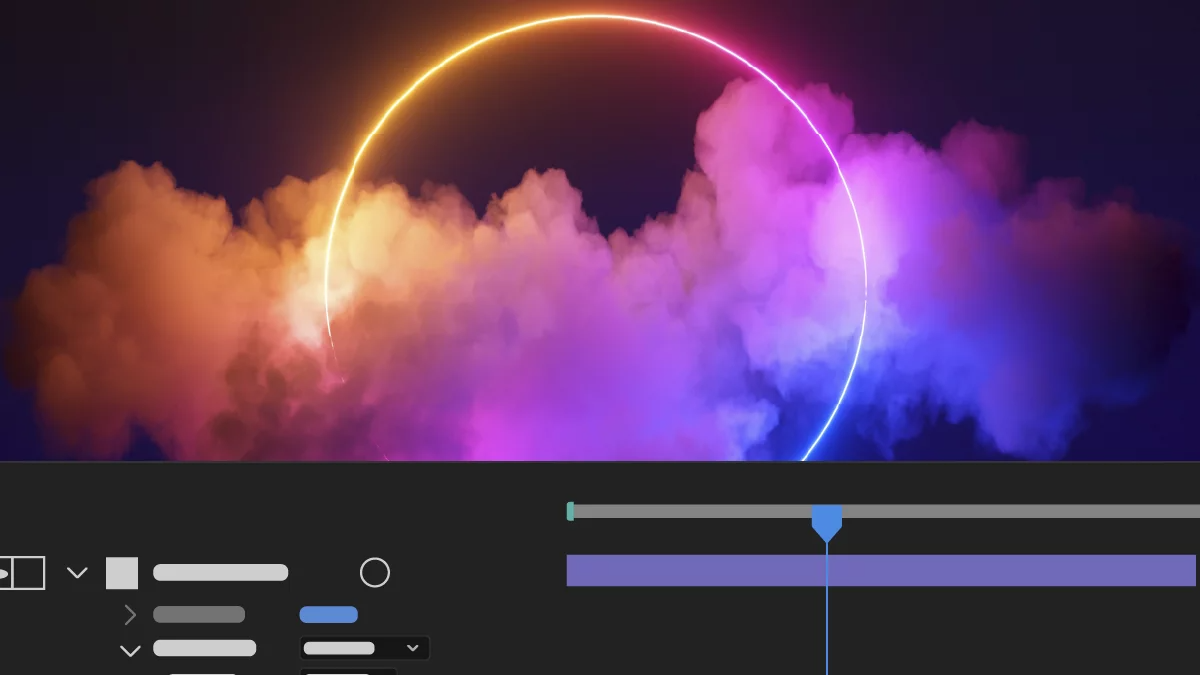Viewport: 1200px width, 675px height.
Task: Collapse the second expanded property group chevron
Action: 130,650
